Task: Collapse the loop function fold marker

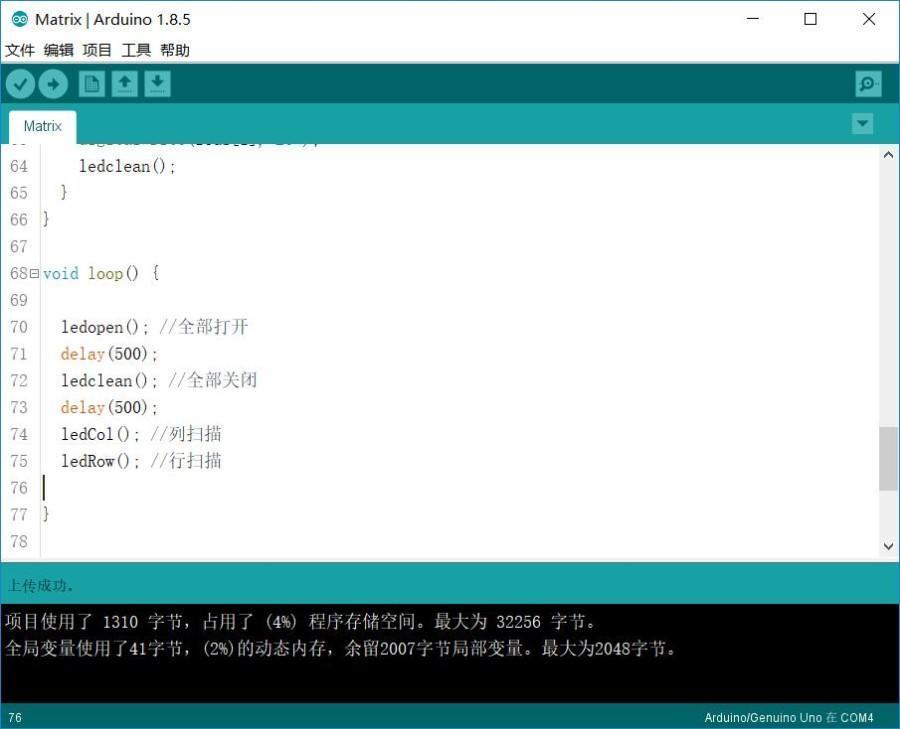Action: pos(34,273)
